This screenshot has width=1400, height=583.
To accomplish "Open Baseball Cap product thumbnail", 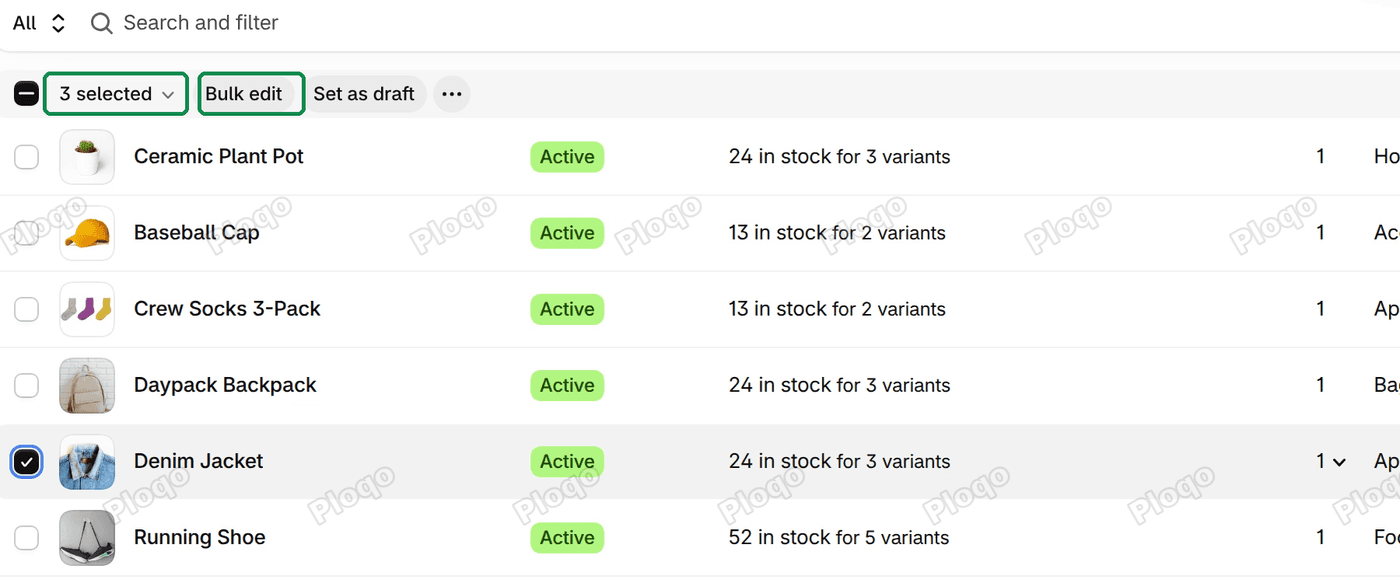I will coord(87,233).
